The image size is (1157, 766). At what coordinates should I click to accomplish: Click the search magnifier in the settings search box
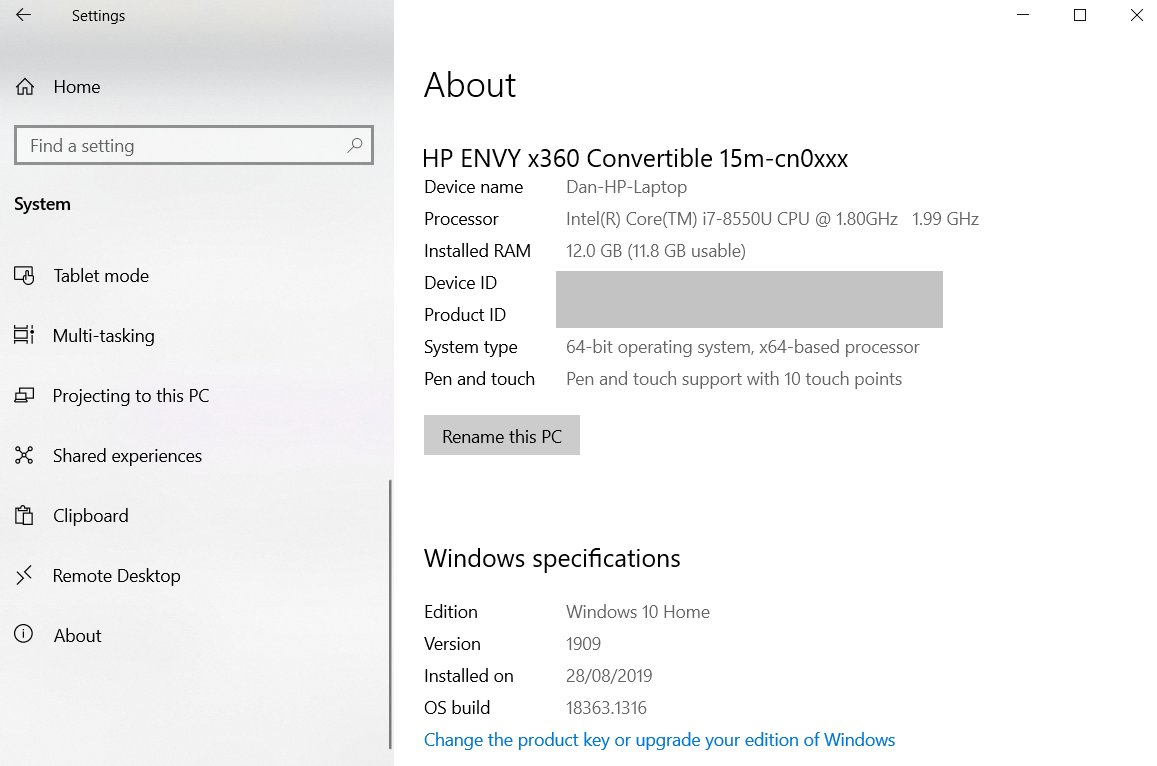tap(355, 145)
